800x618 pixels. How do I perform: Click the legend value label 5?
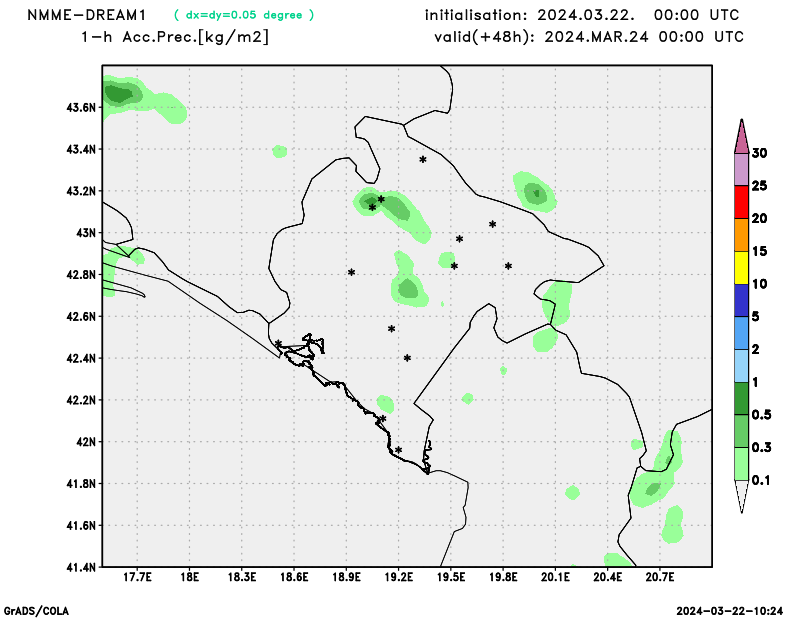pos(756,316)
